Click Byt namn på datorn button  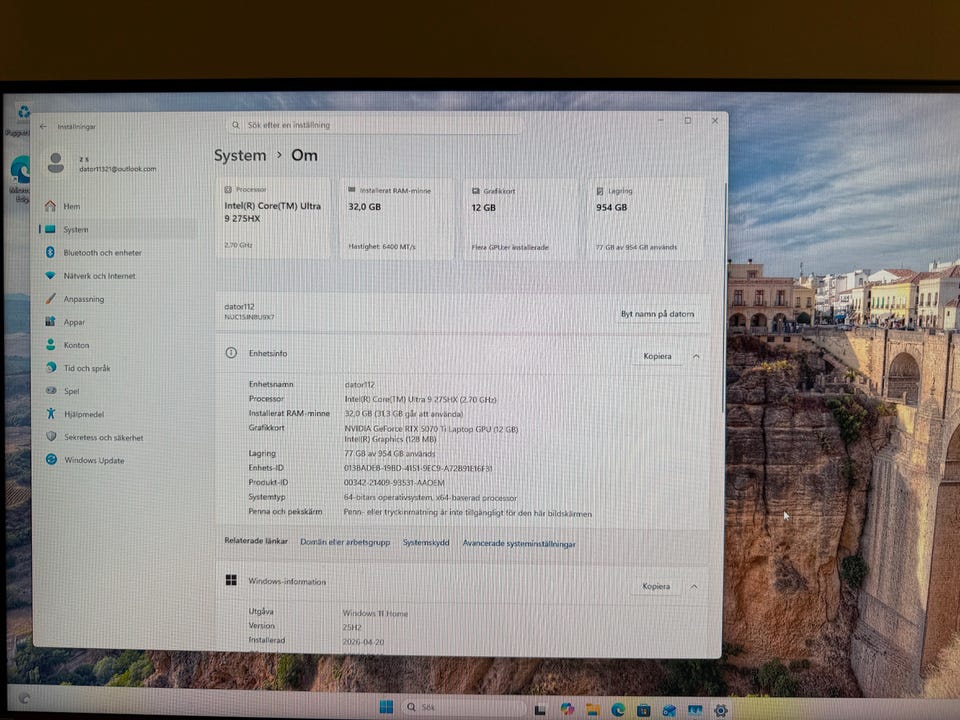pos(657,314)
